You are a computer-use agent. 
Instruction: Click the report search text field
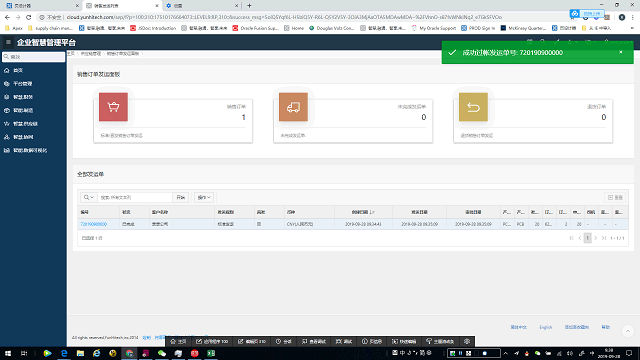[x=135, y=197]
